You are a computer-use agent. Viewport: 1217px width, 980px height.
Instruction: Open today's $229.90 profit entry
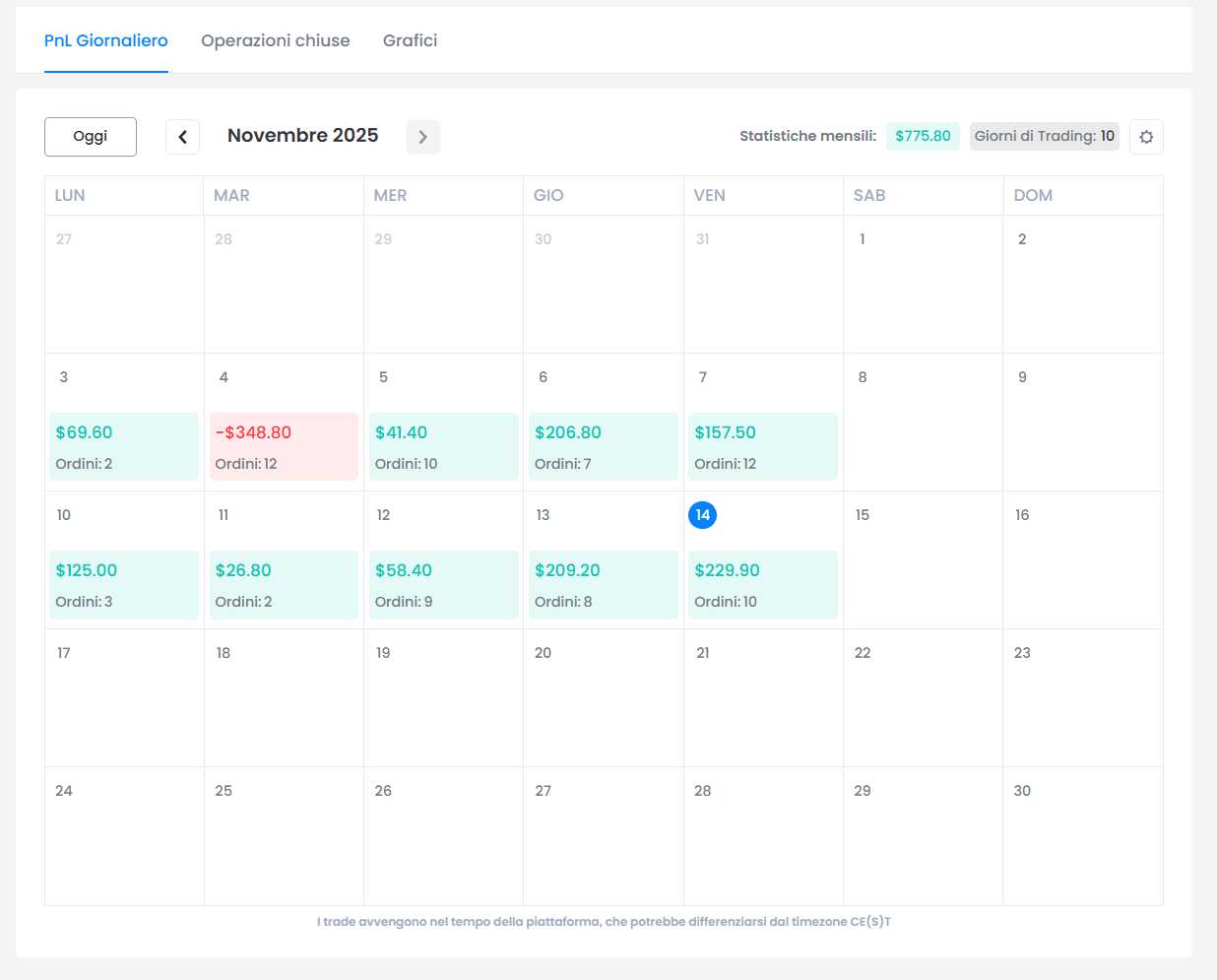(x=763, y=585)
